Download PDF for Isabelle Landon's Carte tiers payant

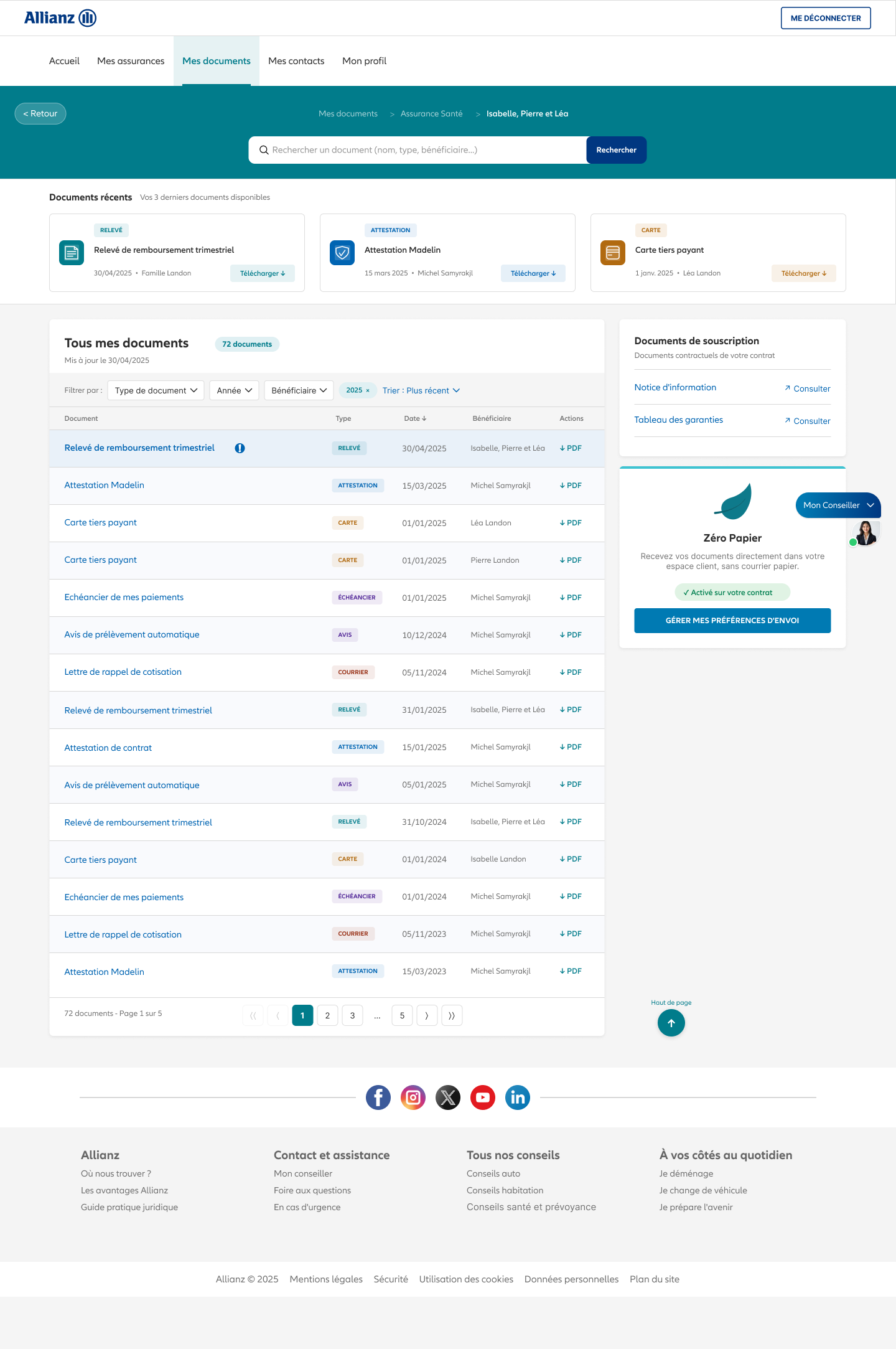coord(571,859)
